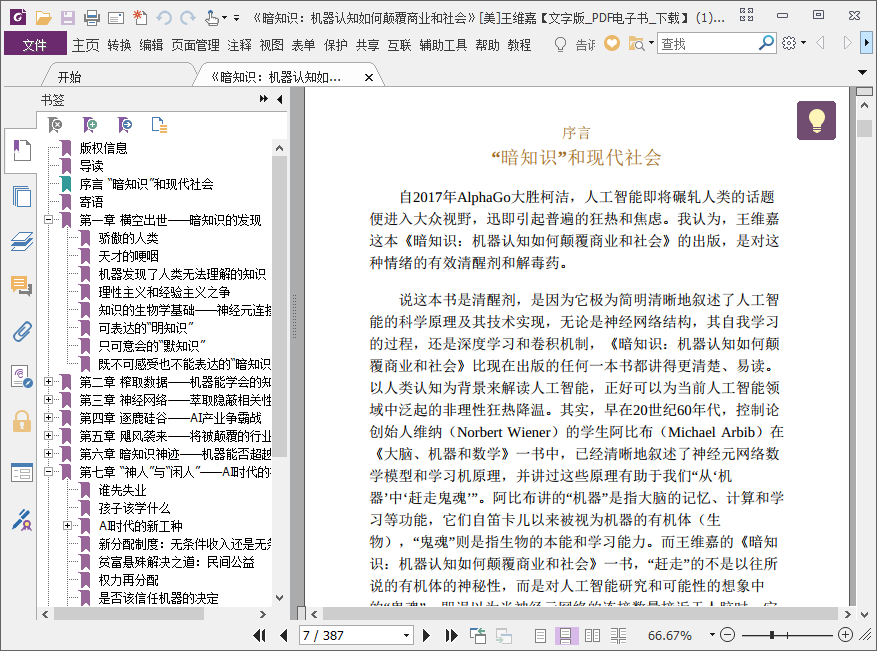877x651 pixels.
Task: Open the 主页 ribbon tab
Action: click(x=86, y=45)
